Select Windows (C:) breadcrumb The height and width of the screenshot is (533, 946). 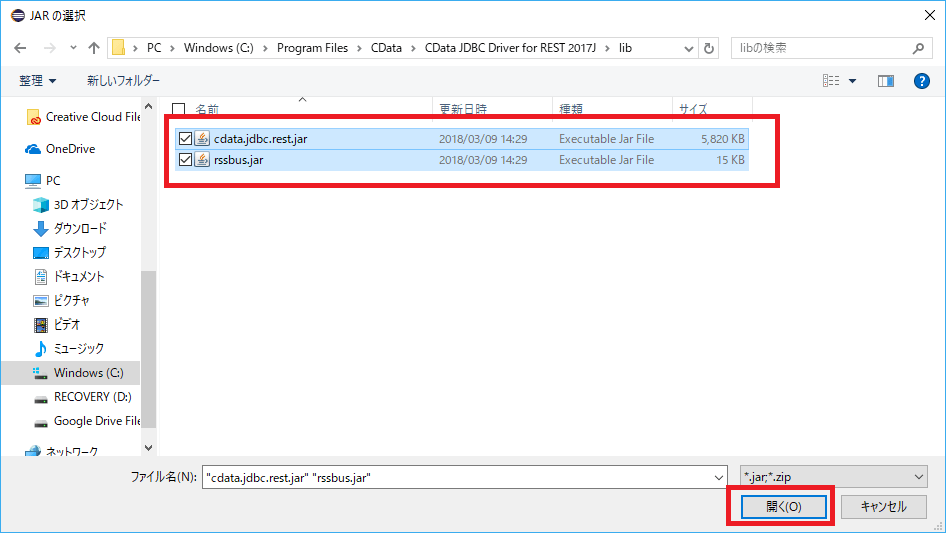pos(218,48)
